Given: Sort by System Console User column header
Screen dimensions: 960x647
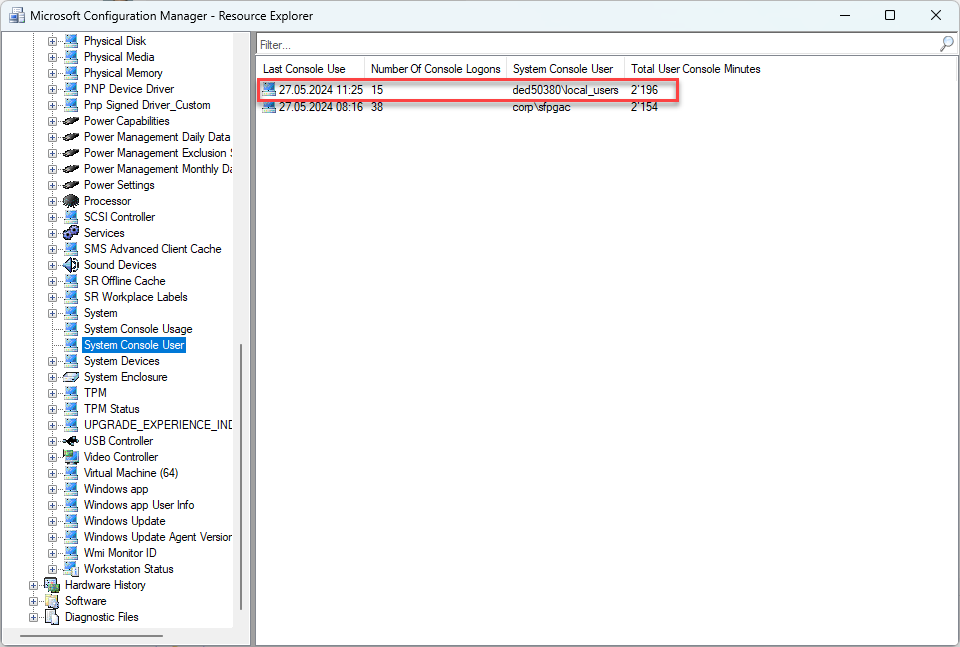Looking at the screenshot, I should pyautogui.click(x=565, y=69).
